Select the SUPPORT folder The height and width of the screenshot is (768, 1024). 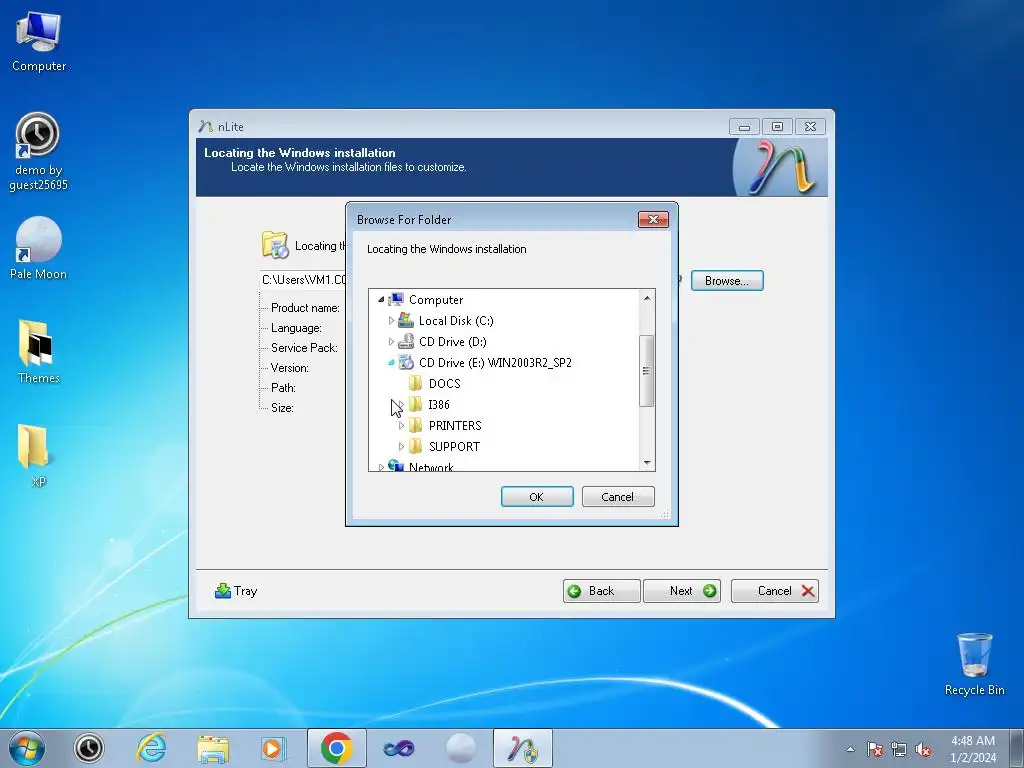454,446
